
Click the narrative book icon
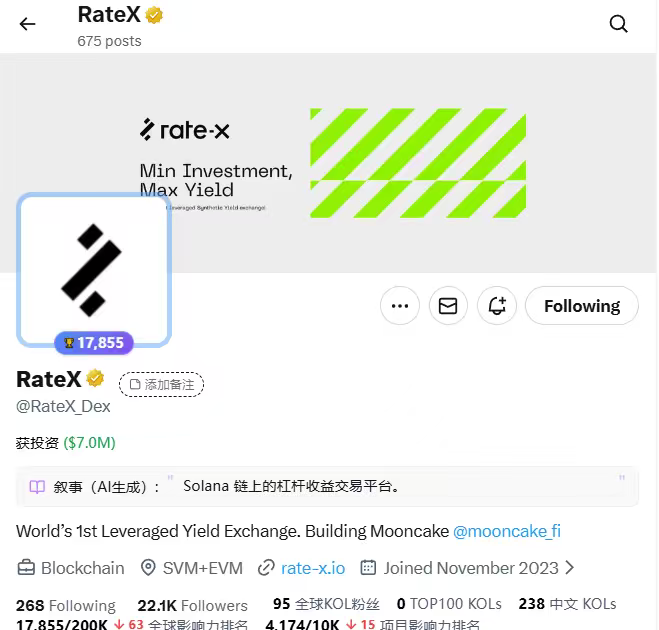[x=37, y=487]
